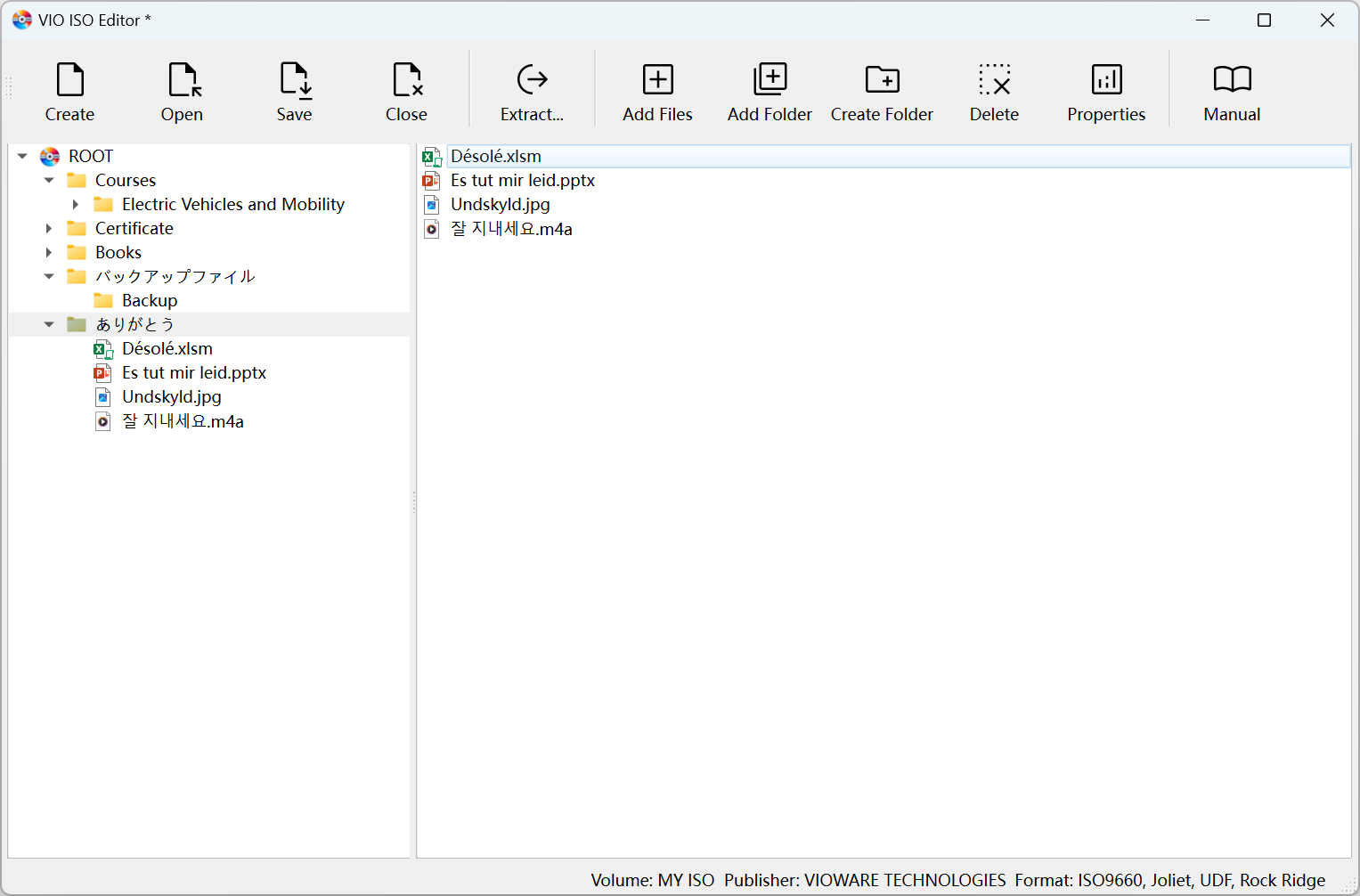Select Es tut mir leid.pptx in file list
This screenshot has height=896, width=1360.
click(523, 180)
